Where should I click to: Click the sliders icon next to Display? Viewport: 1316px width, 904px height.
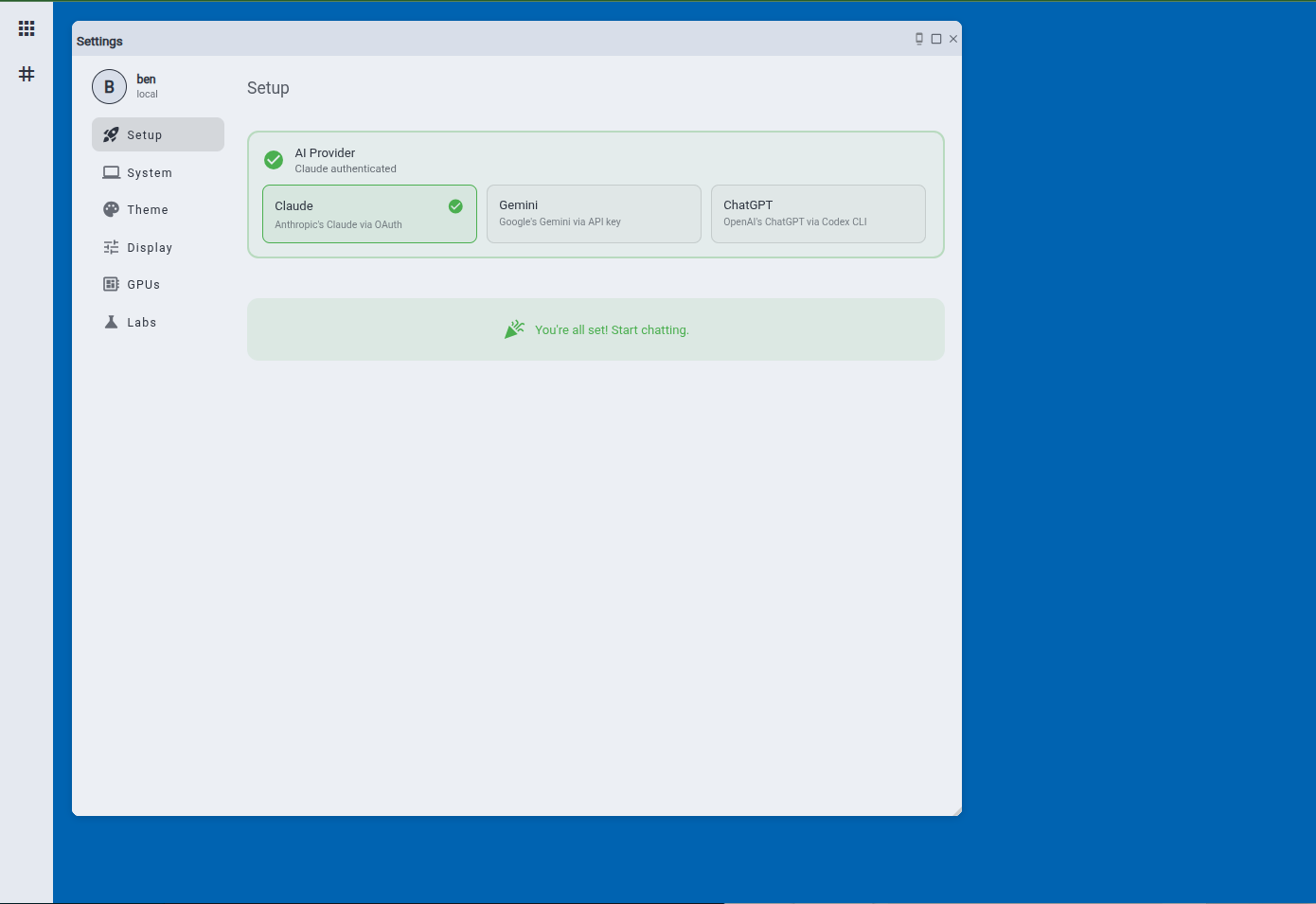point(111,246)
